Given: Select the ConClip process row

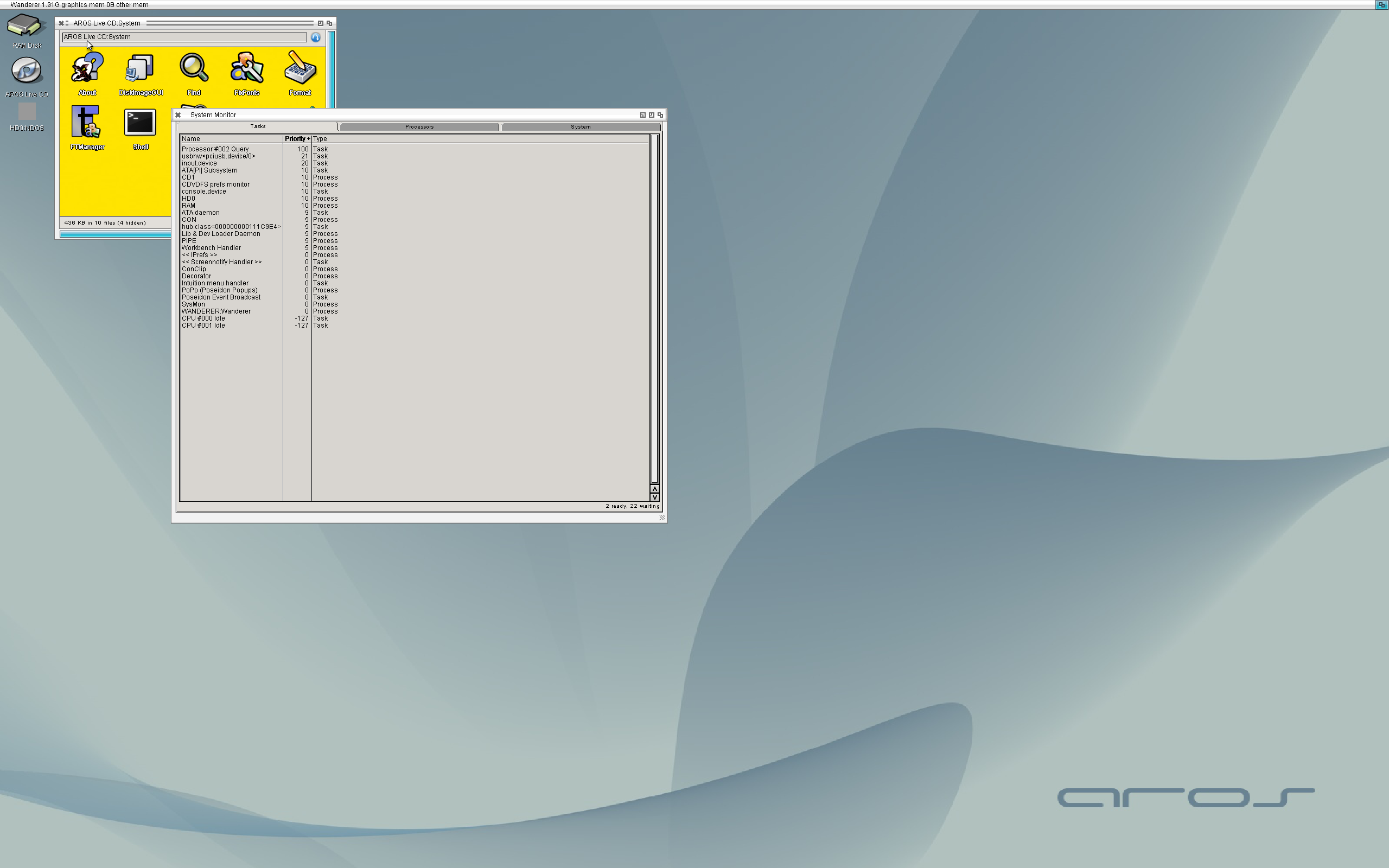Looking at the screenshot, I should [x=415, y=269].
